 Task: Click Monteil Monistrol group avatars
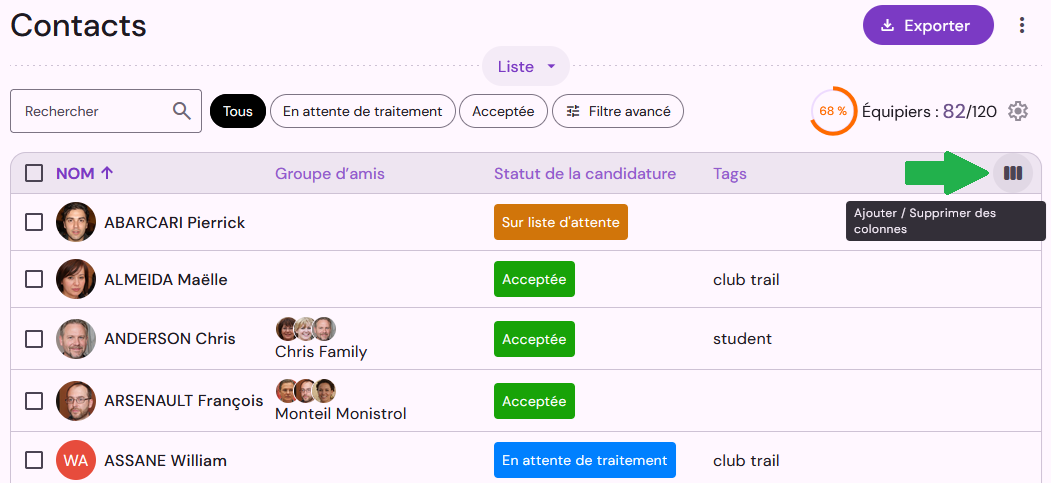306,390
